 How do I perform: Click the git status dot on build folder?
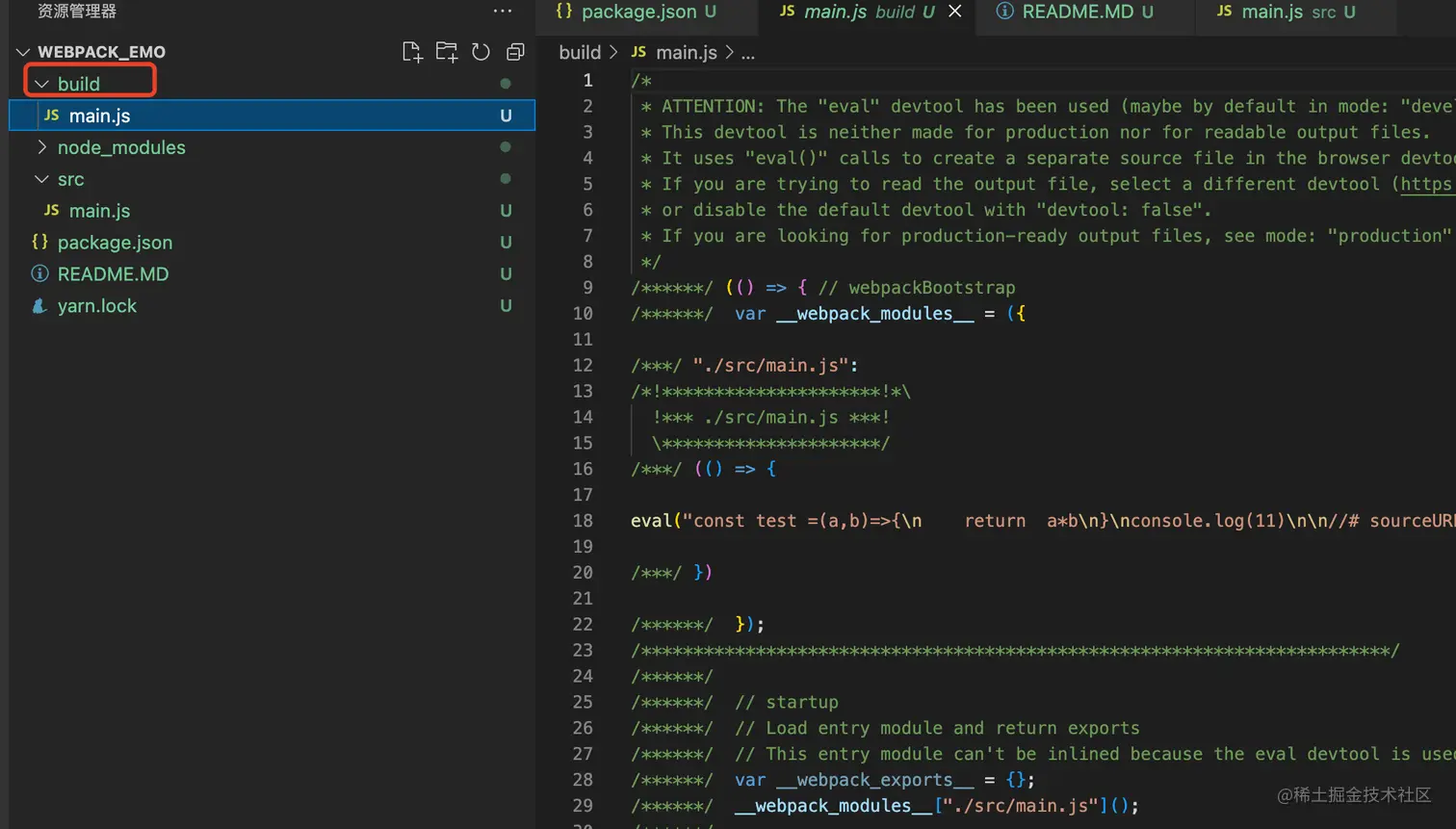click(506, 84)
